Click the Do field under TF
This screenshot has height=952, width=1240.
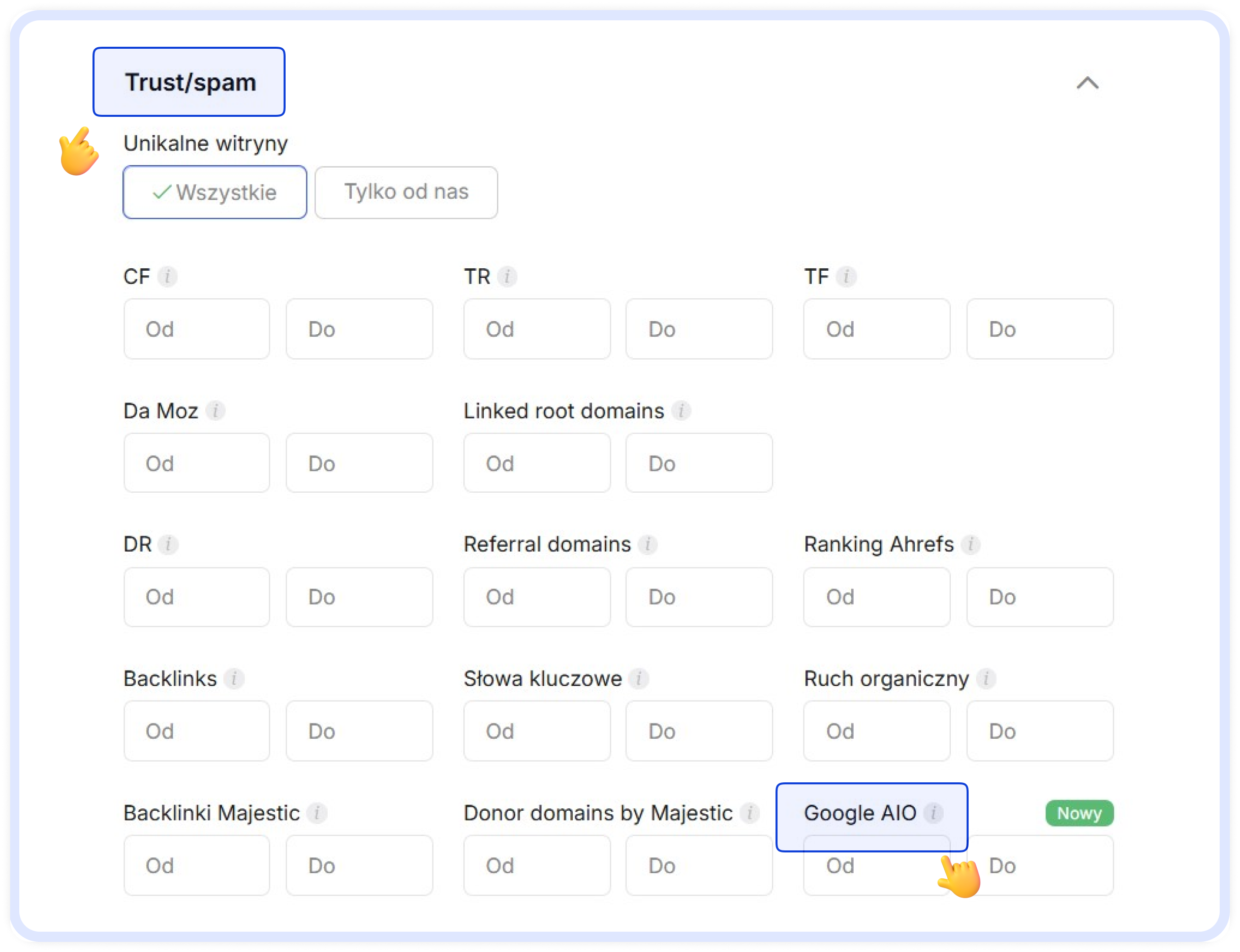[1039, 329]
